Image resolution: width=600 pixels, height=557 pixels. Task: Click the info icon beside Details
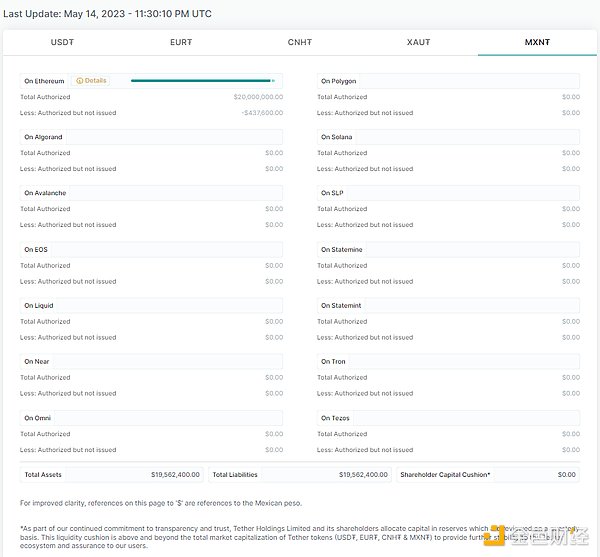click(79, 81)
